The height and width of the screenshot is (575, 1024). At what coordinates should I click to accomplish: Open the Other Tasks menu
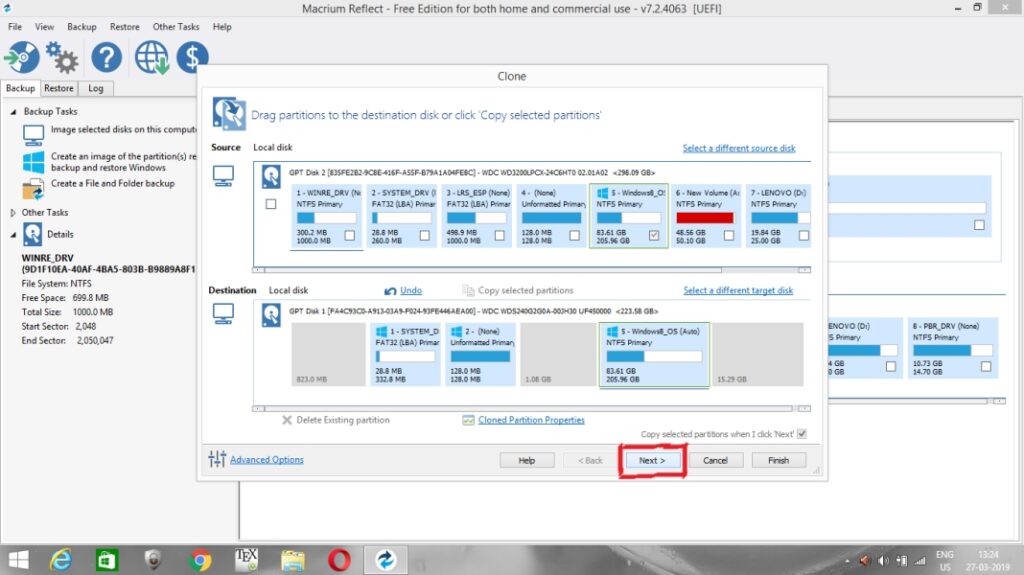tap(176, 27)
